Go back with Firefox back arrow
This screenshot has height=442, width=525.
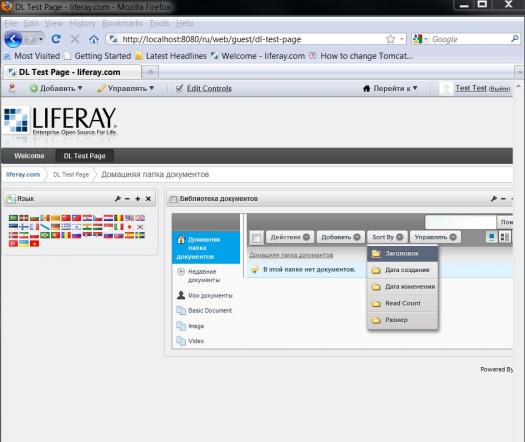pyautogui.click(x=13, y=39)
